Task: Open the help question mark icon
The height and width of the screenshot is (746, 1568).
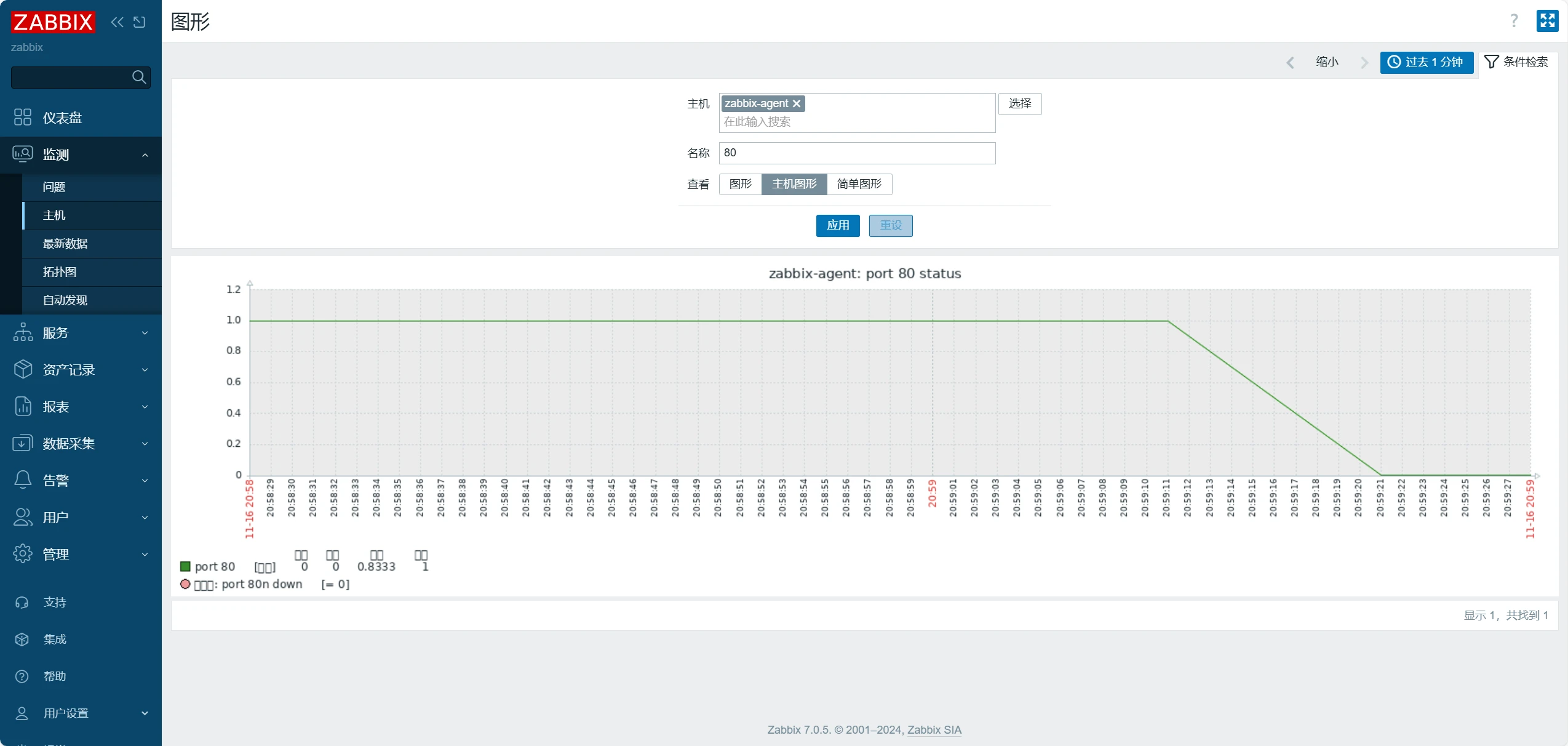Action: [1514, 21]
